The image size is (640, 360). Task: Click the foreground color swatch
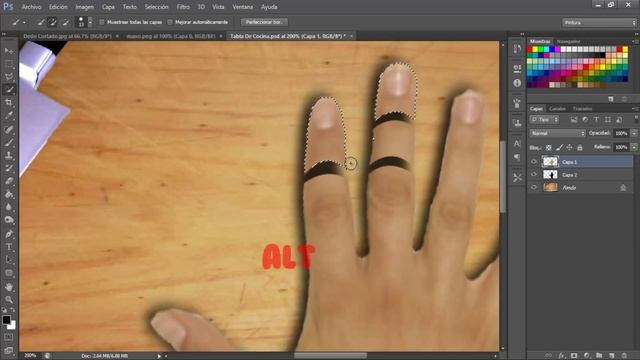point(6,320)
